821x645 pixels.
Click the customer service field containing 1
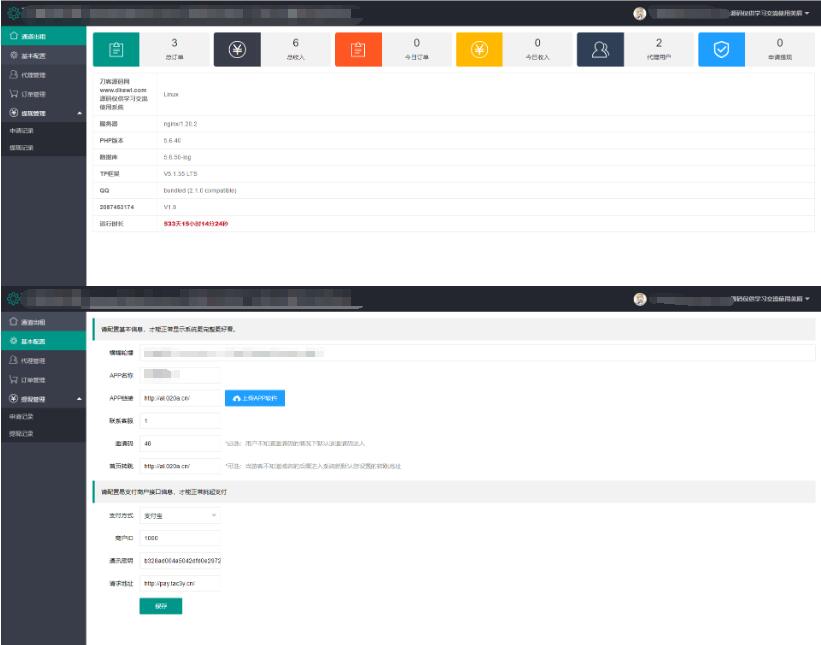tap(180, 421)
